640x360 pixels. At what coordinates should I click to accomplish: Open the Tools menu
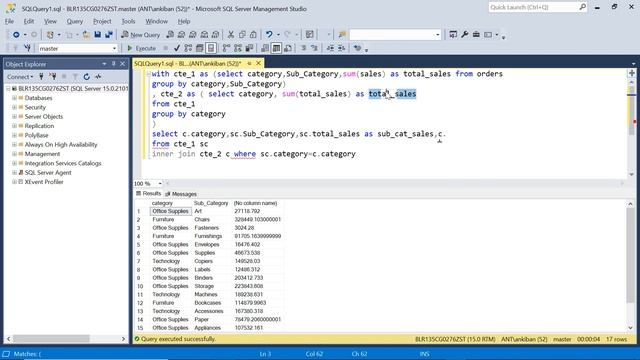pyautogui.click(x=128, y=21)
